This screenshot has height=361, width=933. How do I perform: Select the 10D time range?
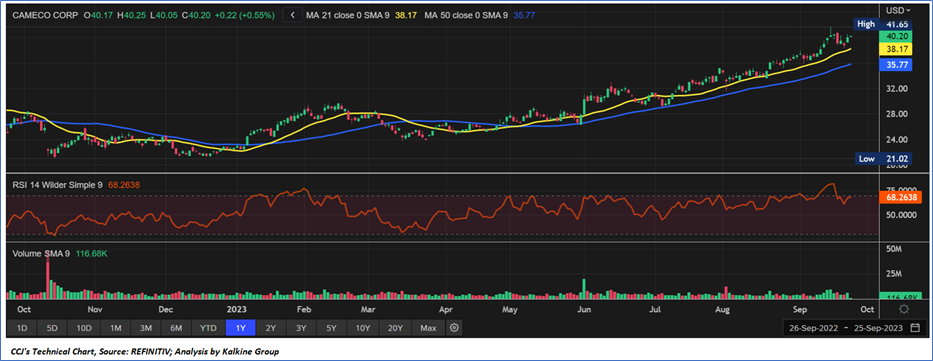(84, 328)
